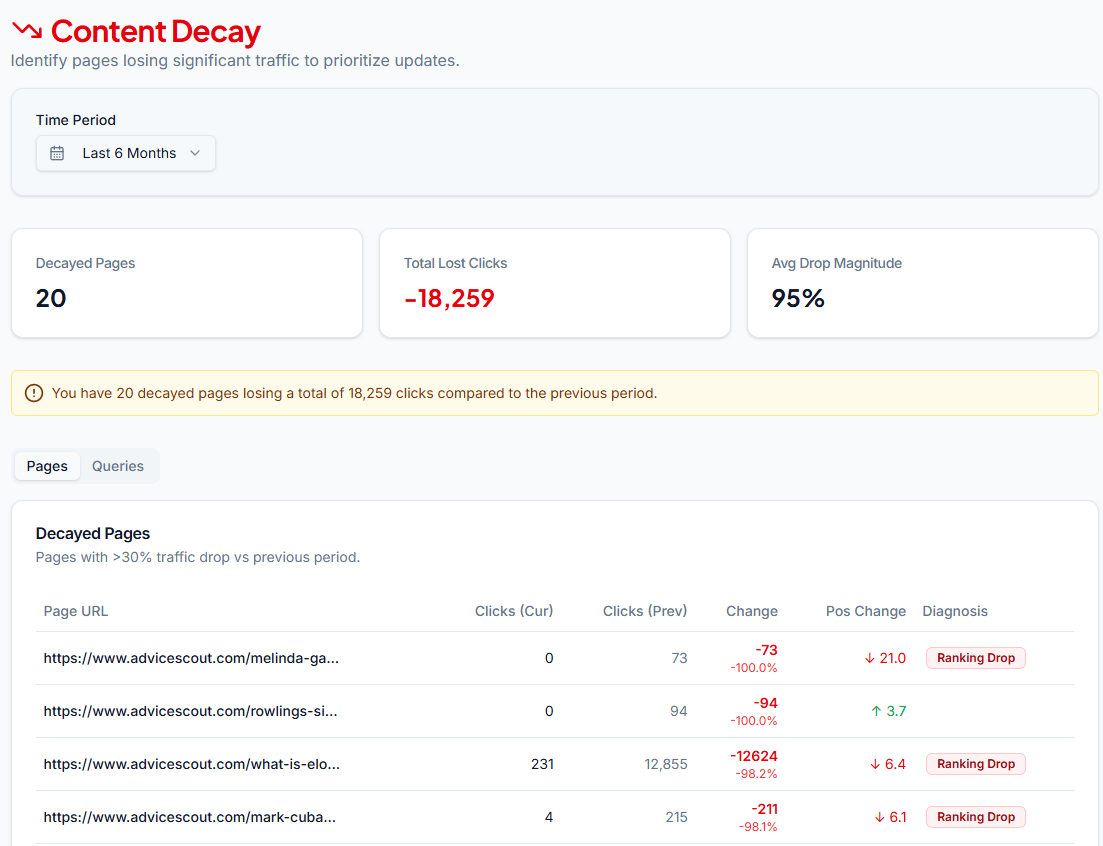
Task: Switch to the Queries tab
Action: [118, 466]
